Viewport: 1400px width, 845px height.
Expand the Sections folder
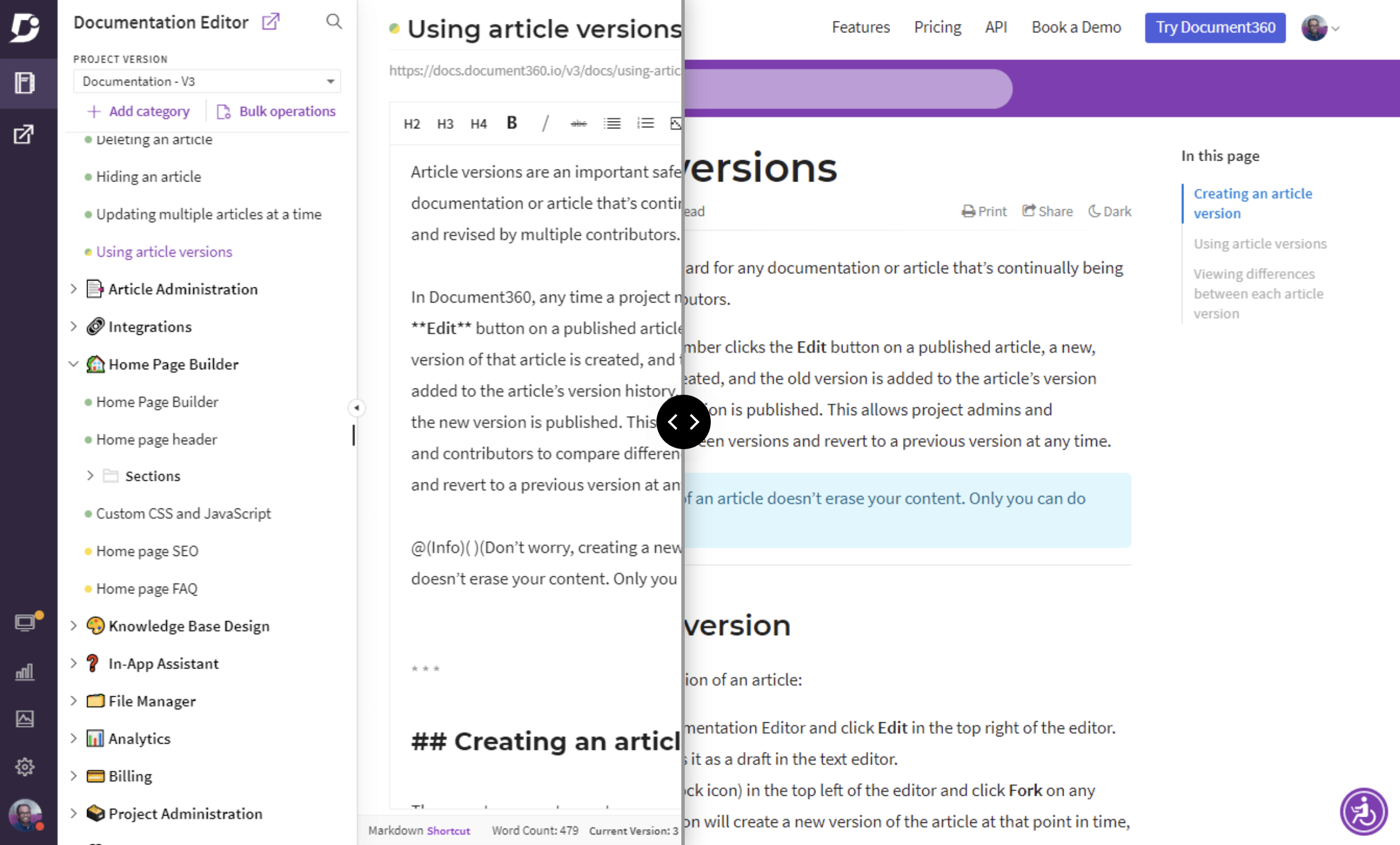click(90, 475)
